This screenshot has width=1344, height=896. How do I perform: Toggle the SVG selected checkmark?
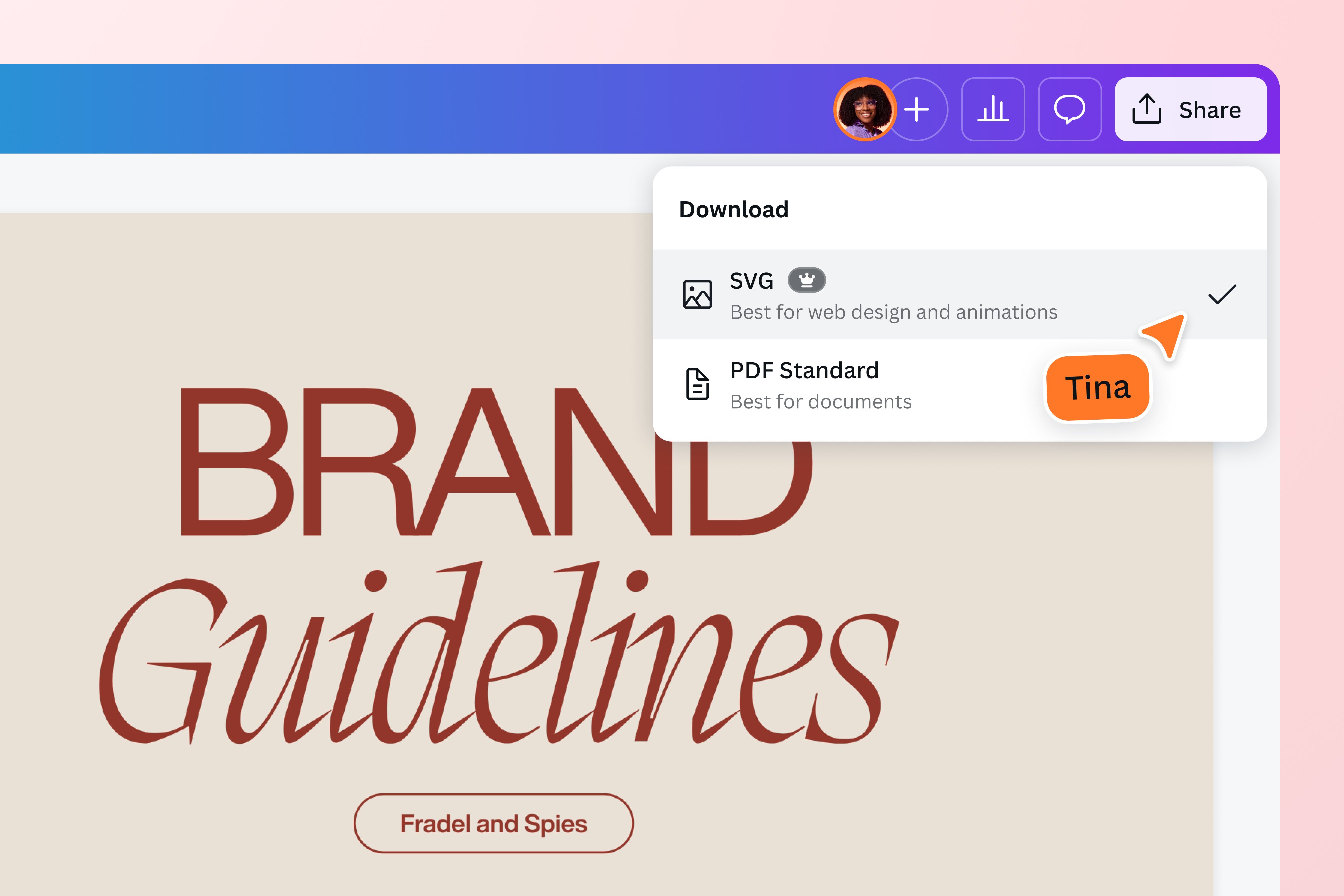pos(1222,294)
